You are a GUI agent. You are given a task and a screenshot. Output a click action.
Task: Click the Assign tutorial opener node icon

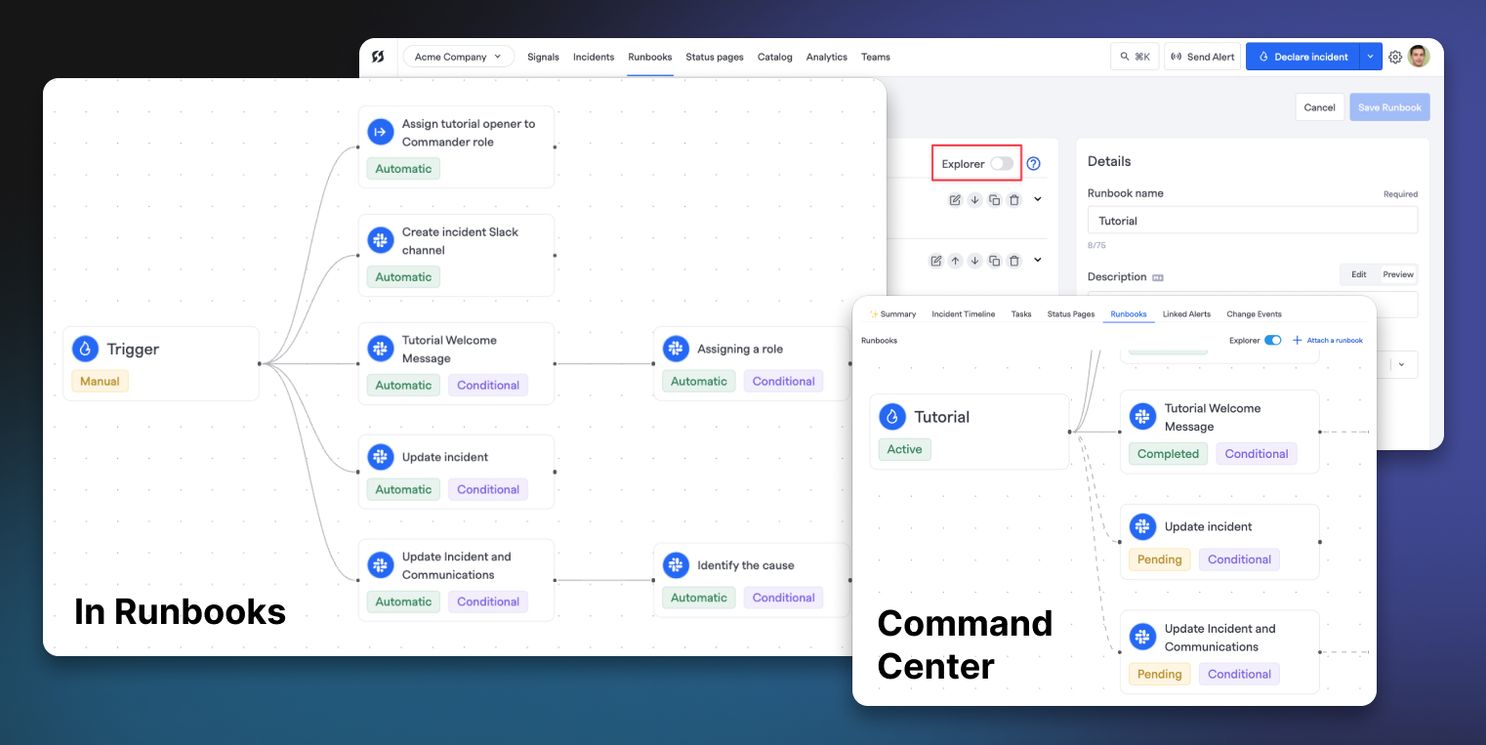pyautogui.click(x=380, y=132)
